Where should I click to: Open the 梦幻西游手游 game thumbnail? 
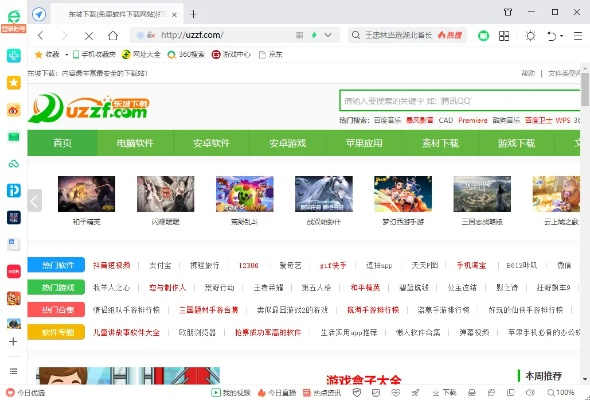click(x=403, y=194)
